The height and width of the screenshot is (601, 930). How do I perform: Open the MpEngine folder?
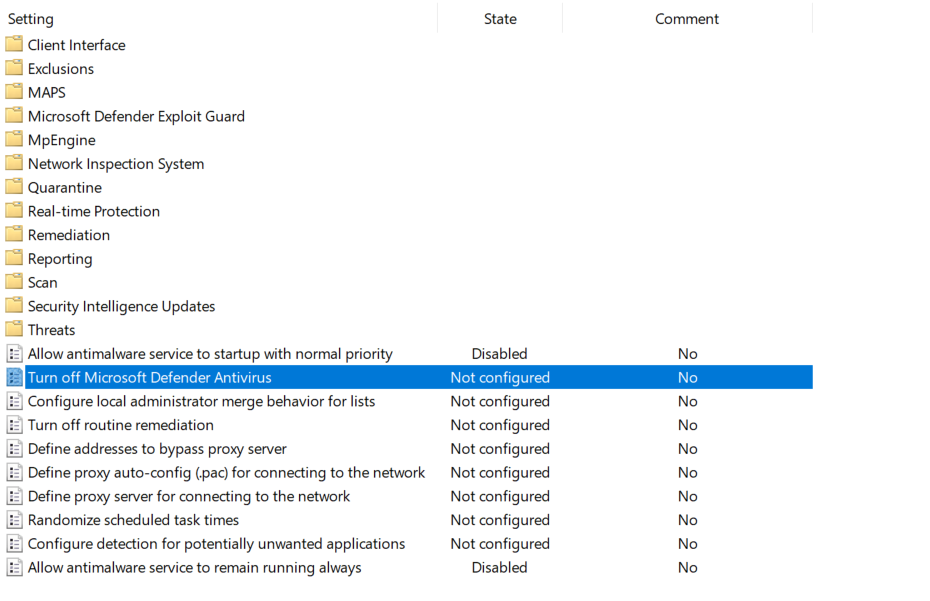[x=15, y=140]
